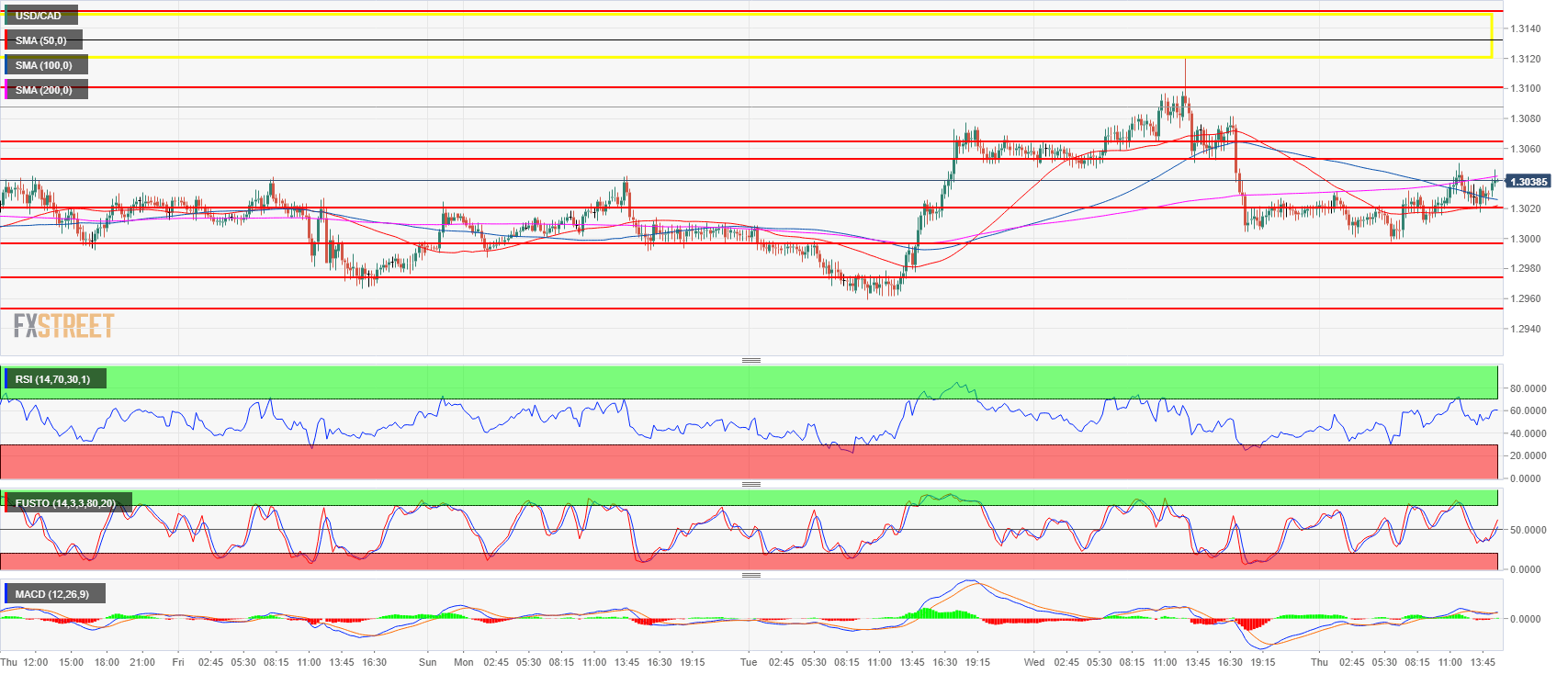Screen dimensions: 1568x674
Task: Click the RSI 80.0000 scale label
Action: (1528, 388)
